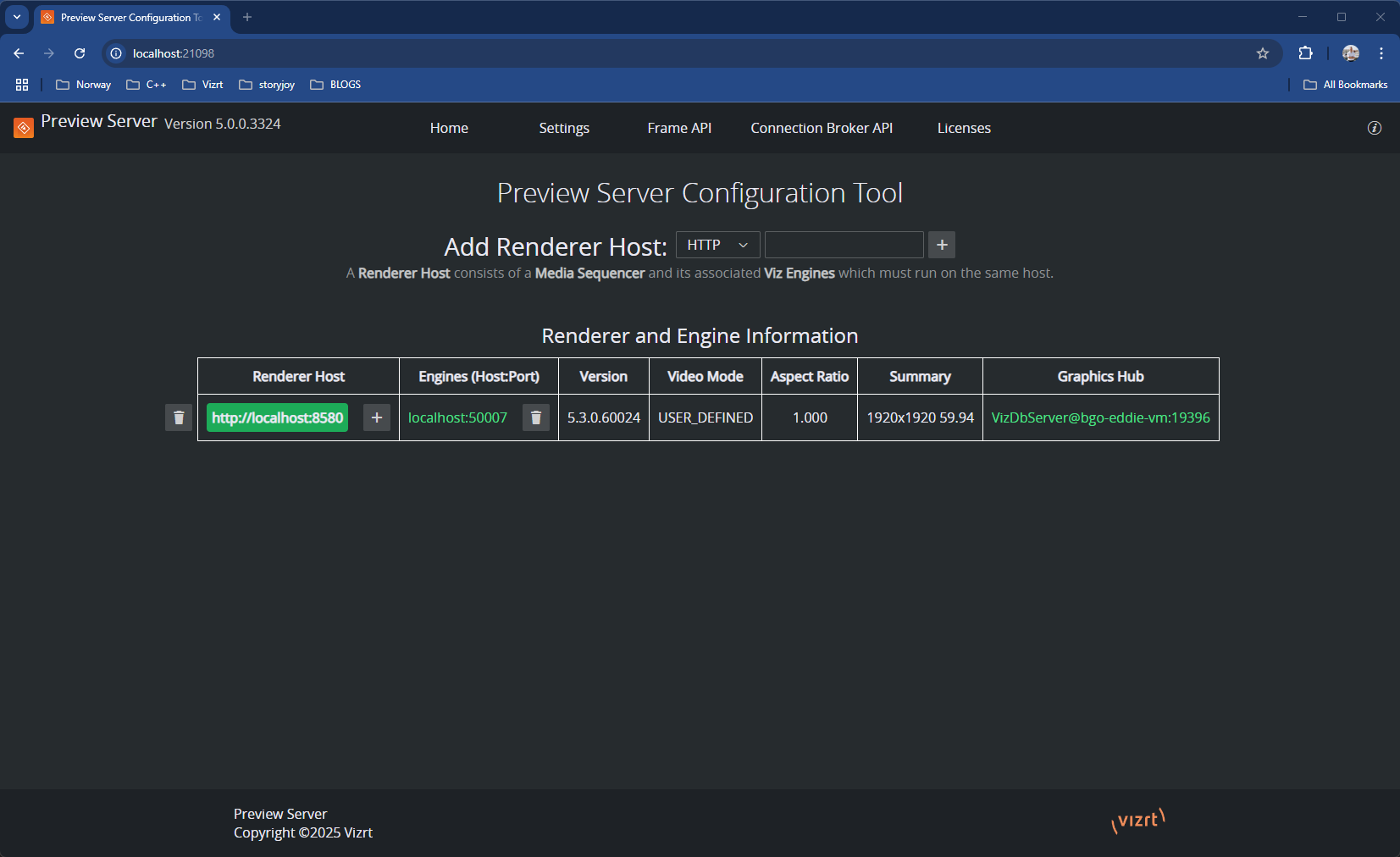Open the Settings page
Screen dimensions: 1400x857
tap(564, 128)
